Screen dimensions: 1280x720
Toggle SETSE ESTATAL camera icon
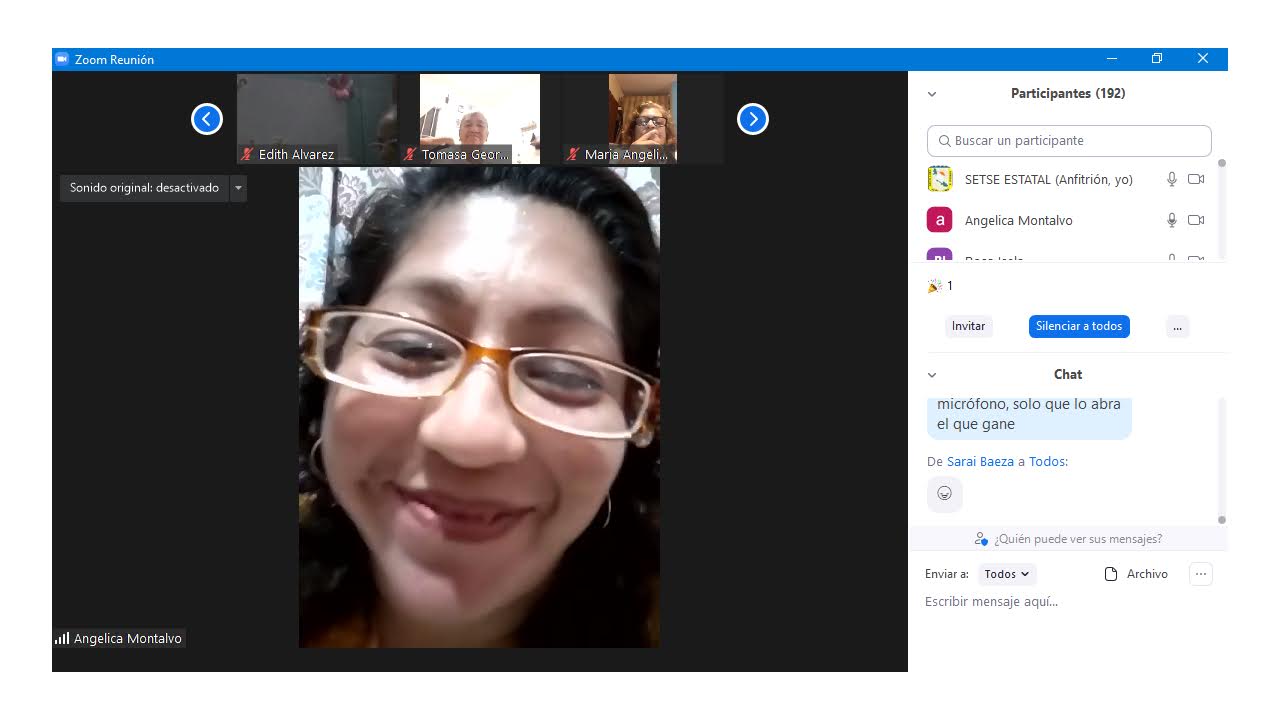[1196, 179]
